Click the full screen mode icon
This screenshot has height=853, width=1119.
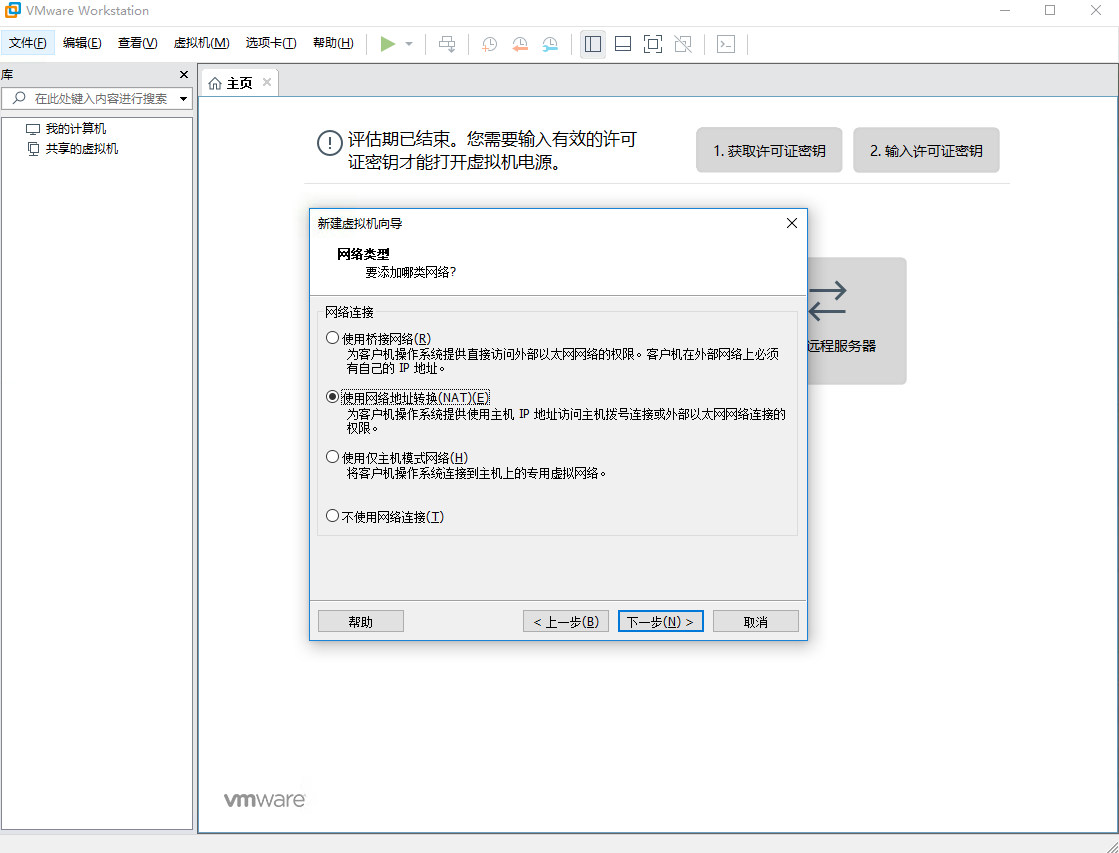[653, 44]
